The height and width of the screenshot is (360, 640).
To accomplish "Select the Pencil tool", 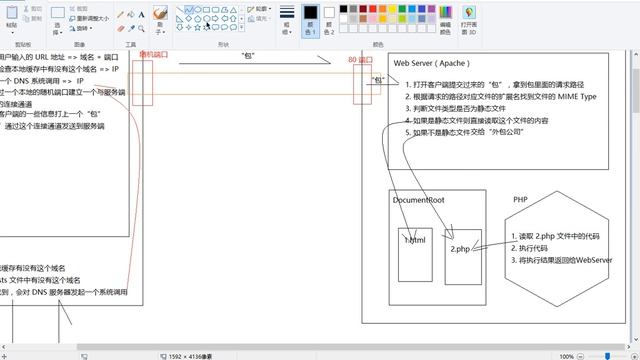I will click(x=120, y=15).
